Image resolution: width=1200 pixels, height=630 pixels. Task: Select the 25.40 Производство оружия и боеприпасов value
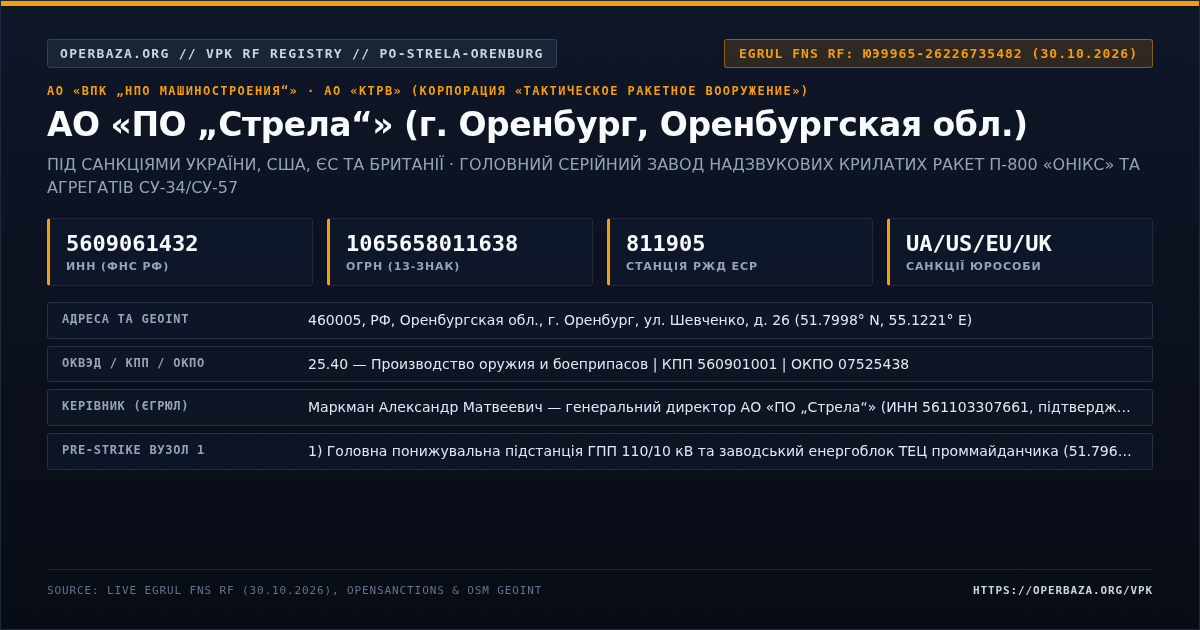[608, 364]
